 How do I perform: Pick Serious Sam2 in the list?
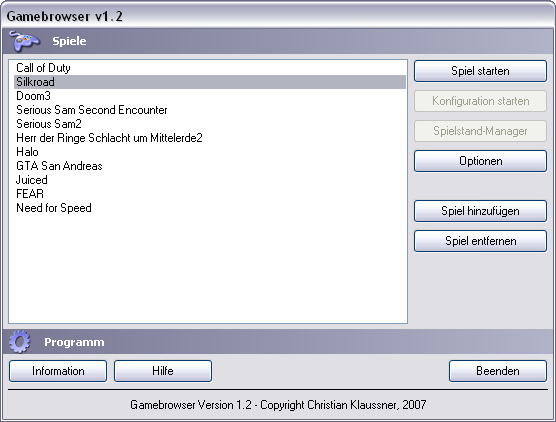(210, 124)
